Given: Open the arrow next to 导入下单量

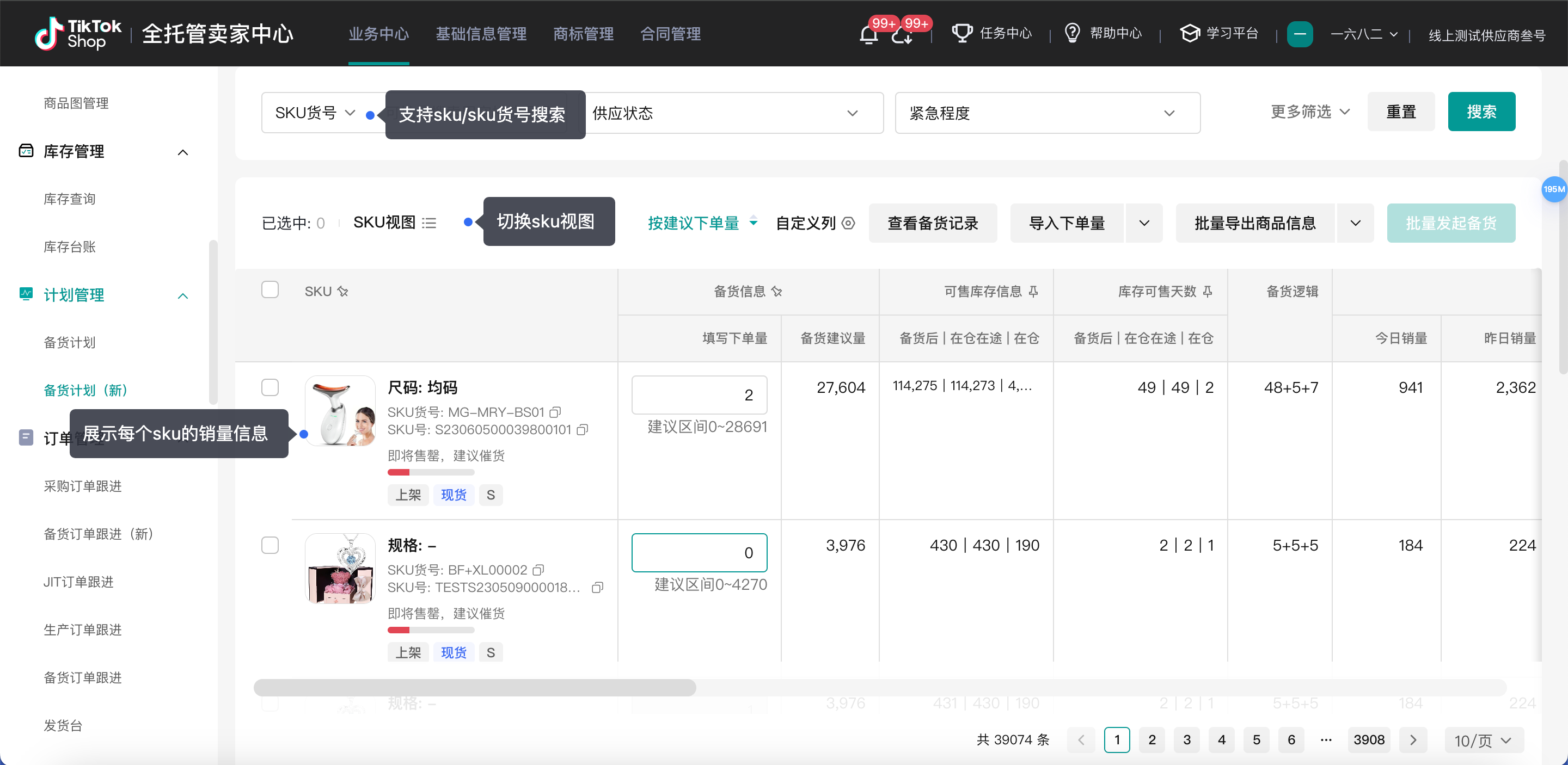Looking at the screenshot, I should click(1144, 223).
